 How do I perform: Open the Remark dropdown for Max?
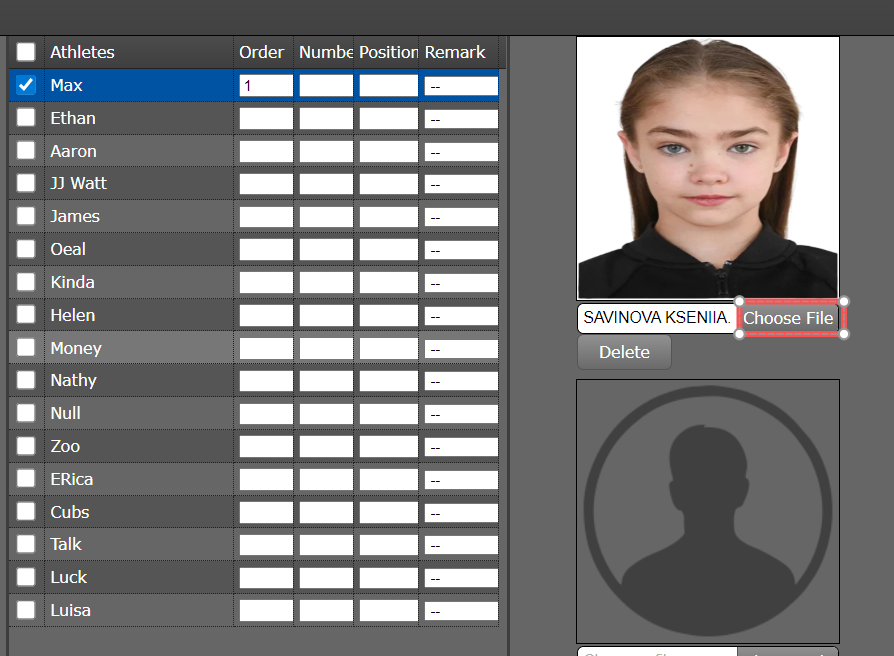(461, 87)
